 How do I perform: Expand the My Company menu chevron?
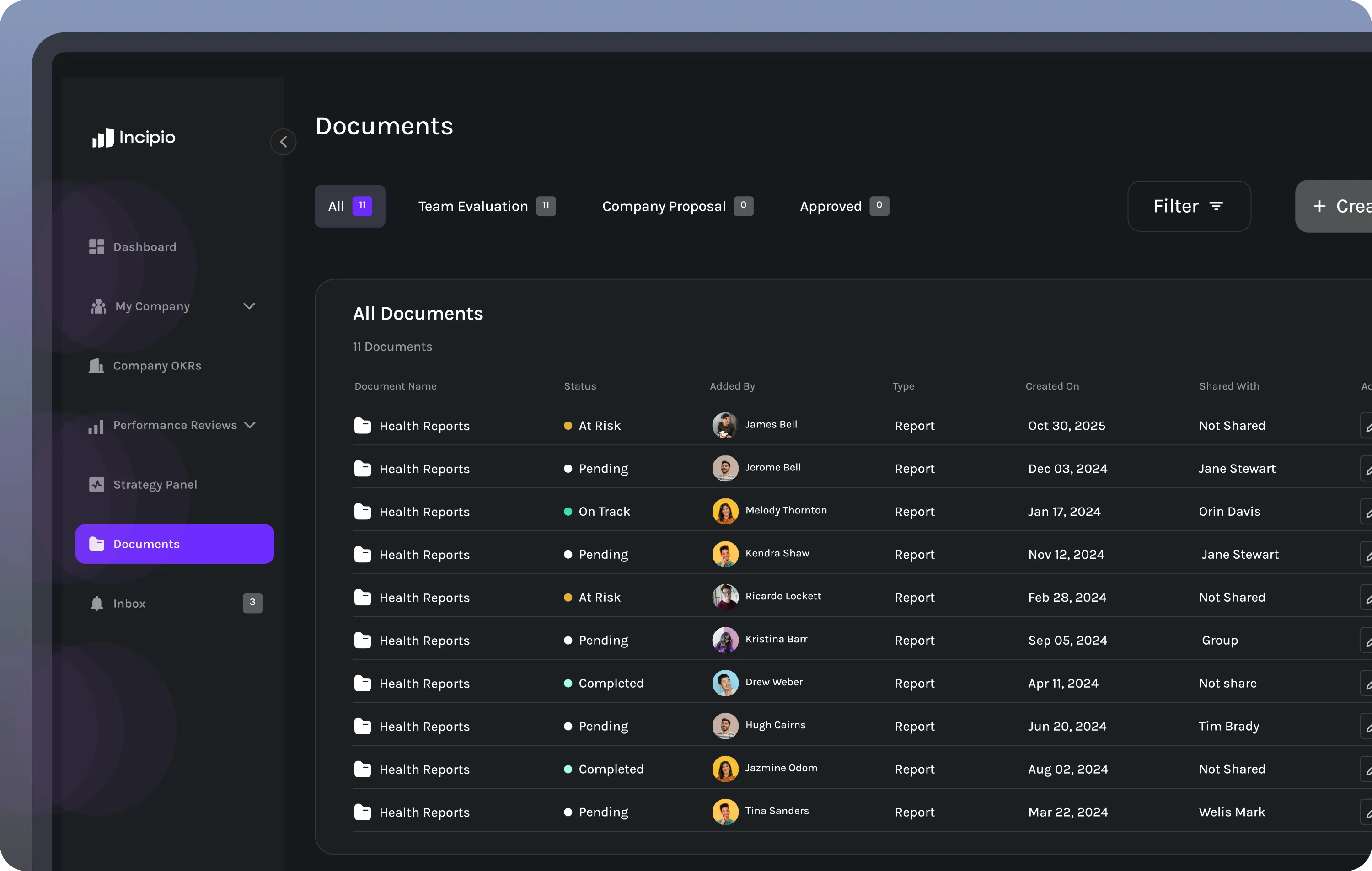click(x=249, y=306)
